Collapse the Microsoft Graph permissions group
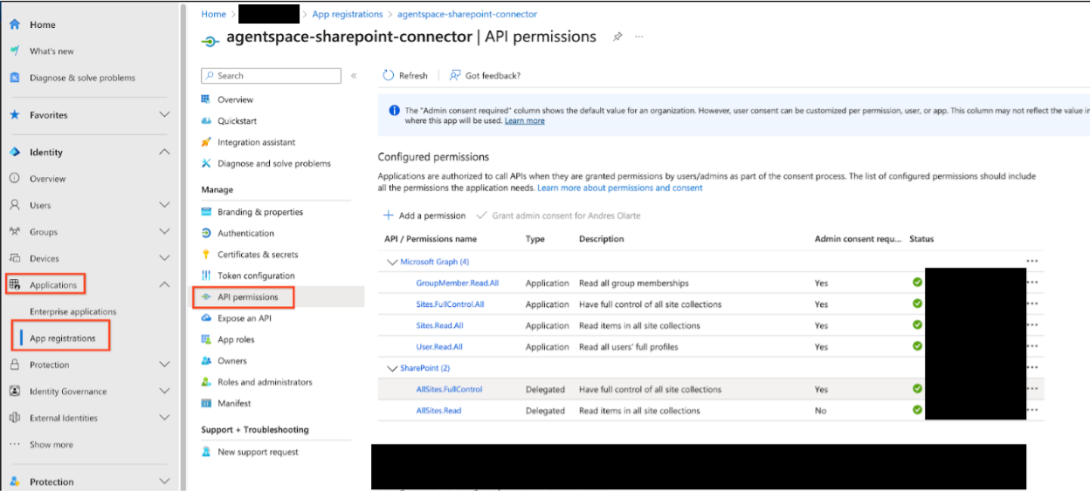Image resolution: width=1092 pixels, height=494 pixels. [390, 262]
